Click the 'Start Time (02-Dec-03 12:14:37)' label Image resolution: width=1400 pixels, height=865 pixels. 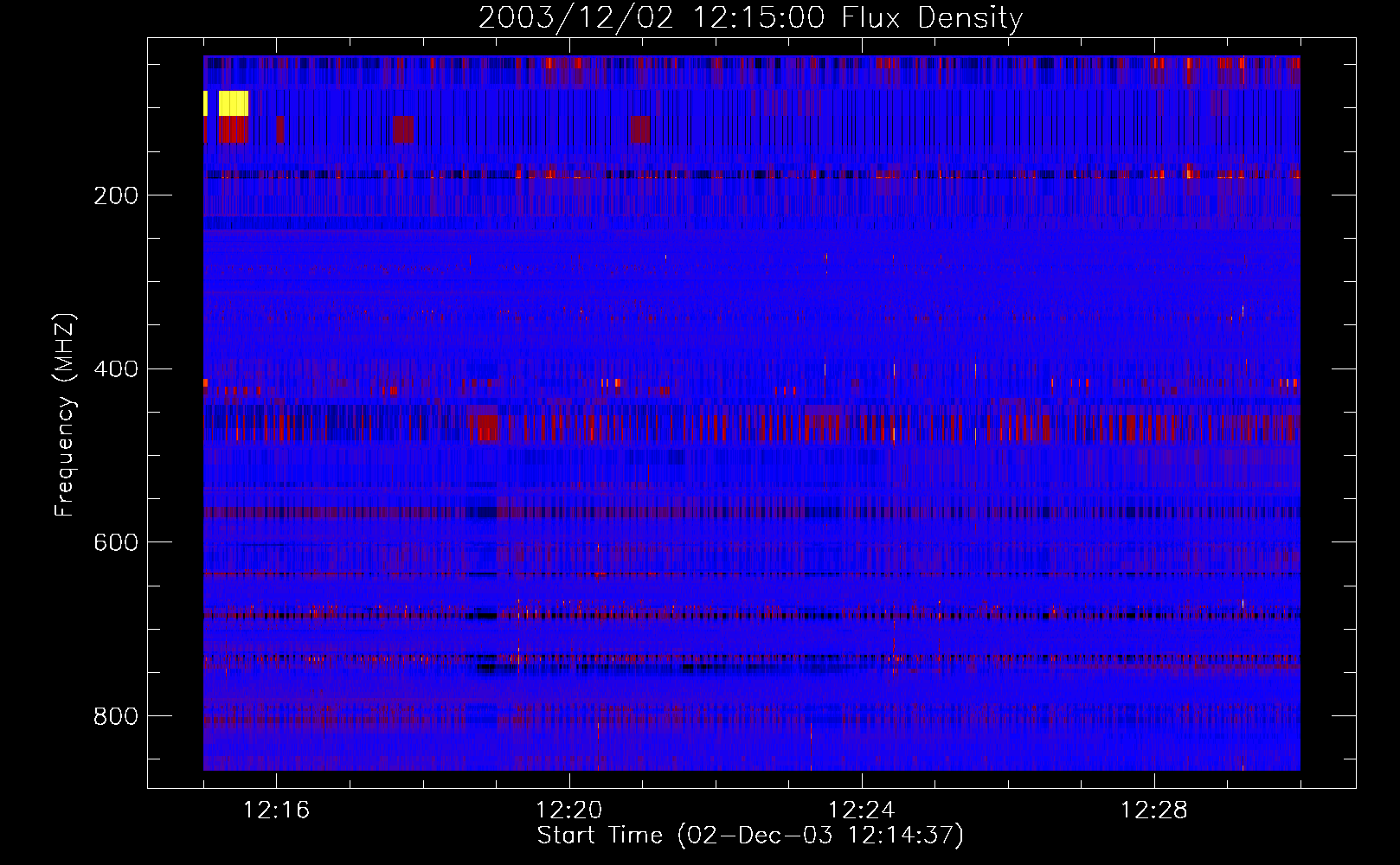(x=750, y=836)
